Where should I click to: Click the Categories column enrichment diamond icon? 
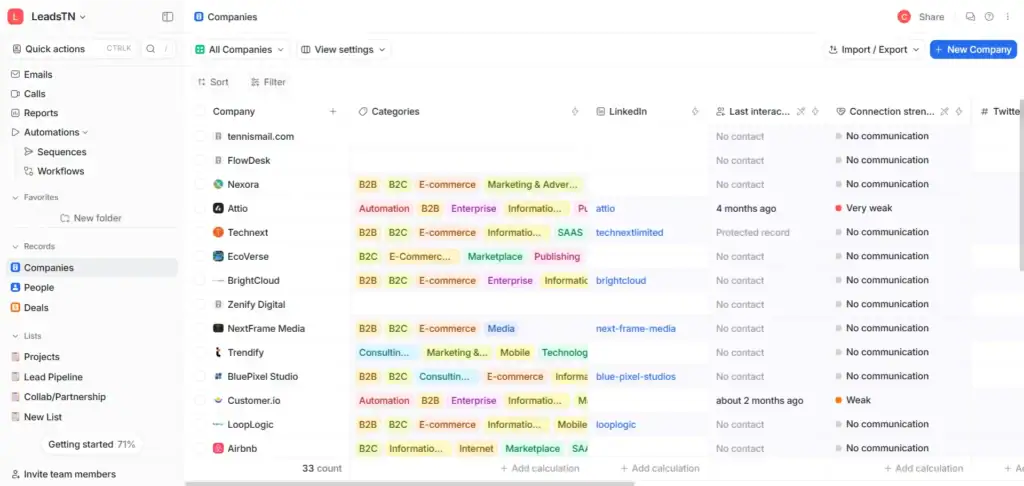tap(575, 112)
